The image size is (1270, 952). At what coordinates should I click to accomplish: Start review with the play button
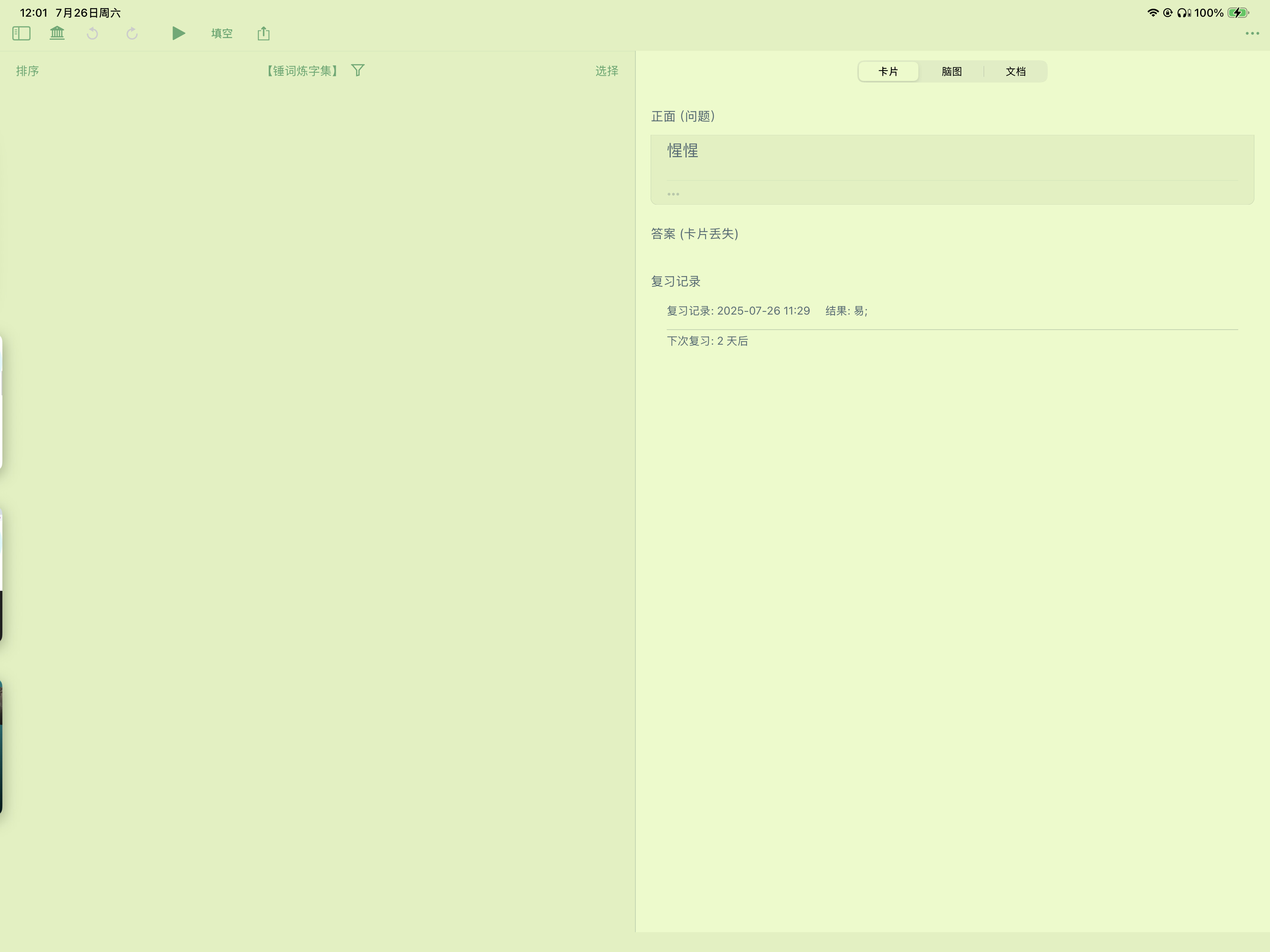(x=179, y=33)
